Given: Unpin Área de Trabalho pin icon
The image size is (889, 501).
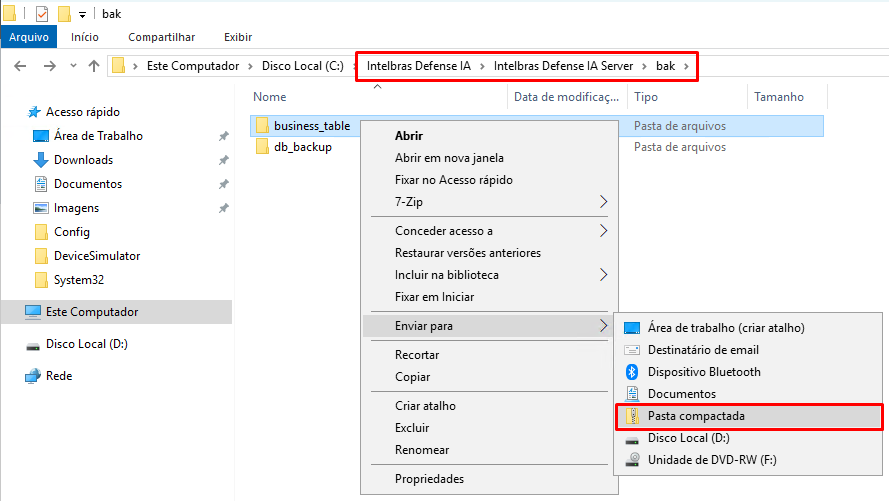Looking at the screenshot, I should click(224, 136).
